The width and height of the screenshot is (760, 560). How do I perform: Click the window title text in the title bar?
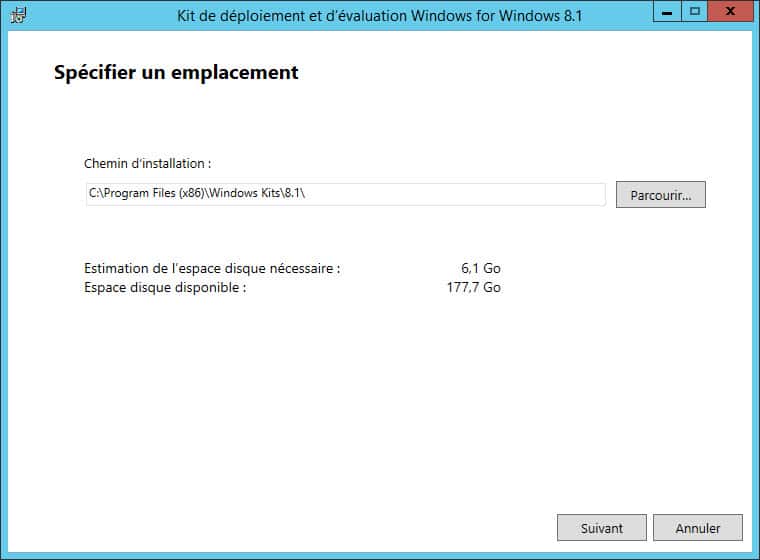(x=379, y=16)
